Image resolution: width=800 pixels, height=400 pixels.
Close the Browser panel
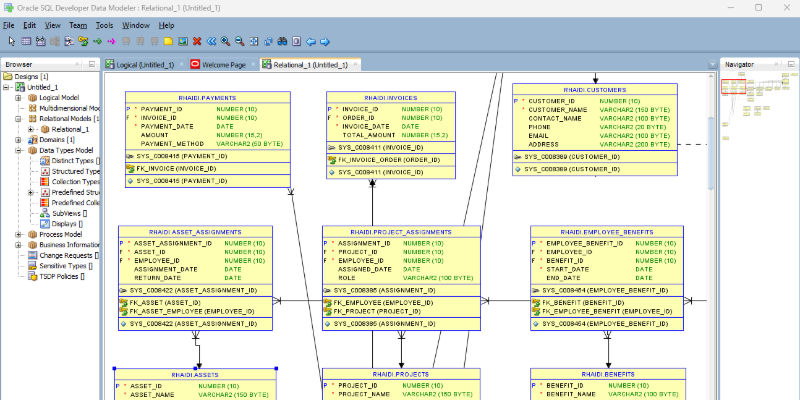pyautogui.click(x=78, y=64)
